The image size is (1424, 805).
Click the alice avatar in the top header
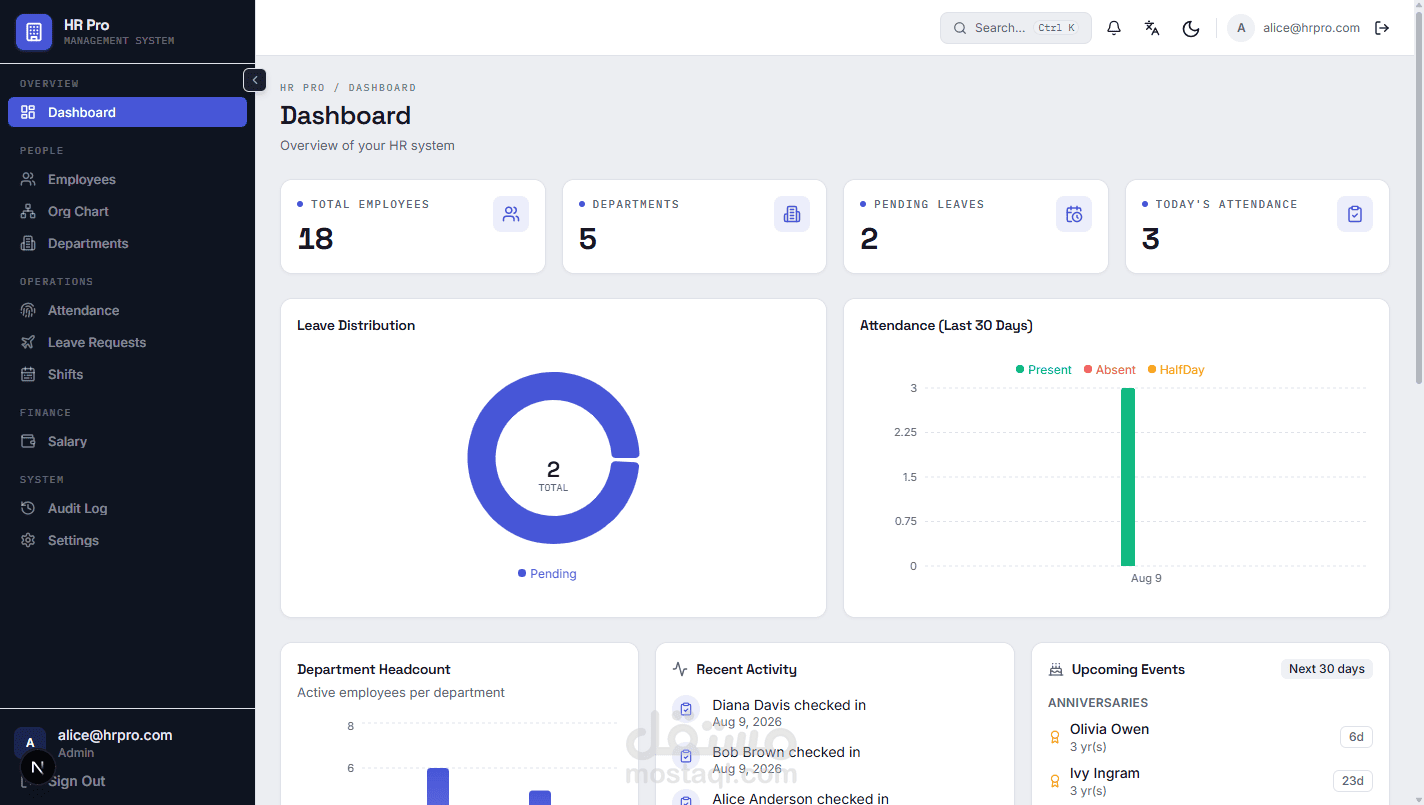click(1241, 28)
